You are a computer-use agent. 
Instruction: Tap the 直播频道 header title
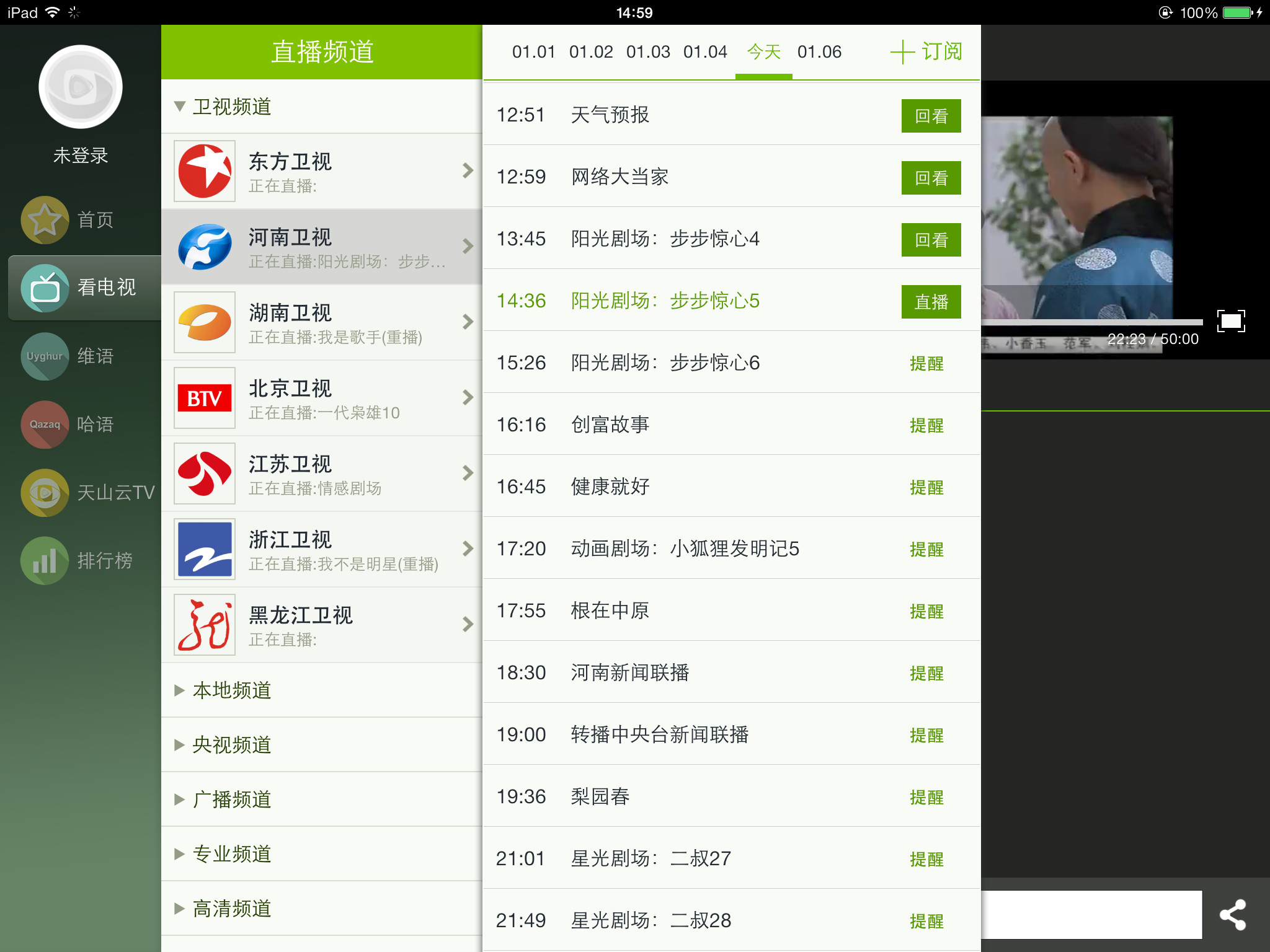tap(322, 52)
